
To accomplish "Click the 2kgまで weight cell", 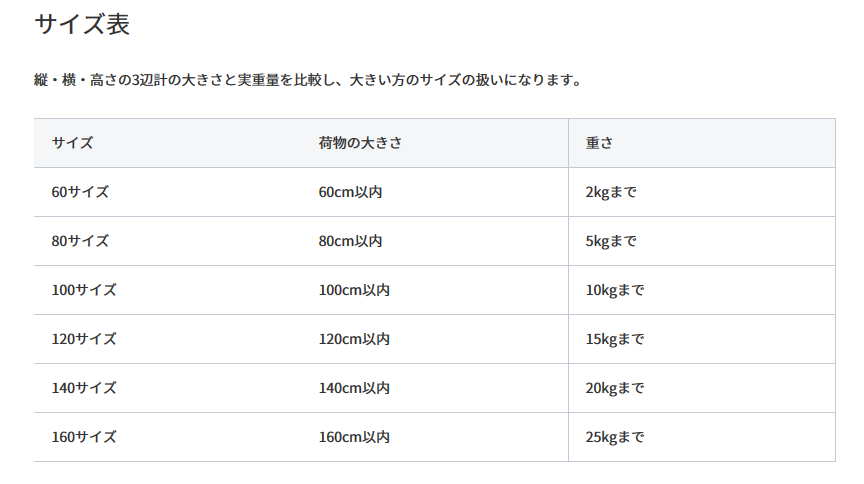I will (x=611, y=192).
